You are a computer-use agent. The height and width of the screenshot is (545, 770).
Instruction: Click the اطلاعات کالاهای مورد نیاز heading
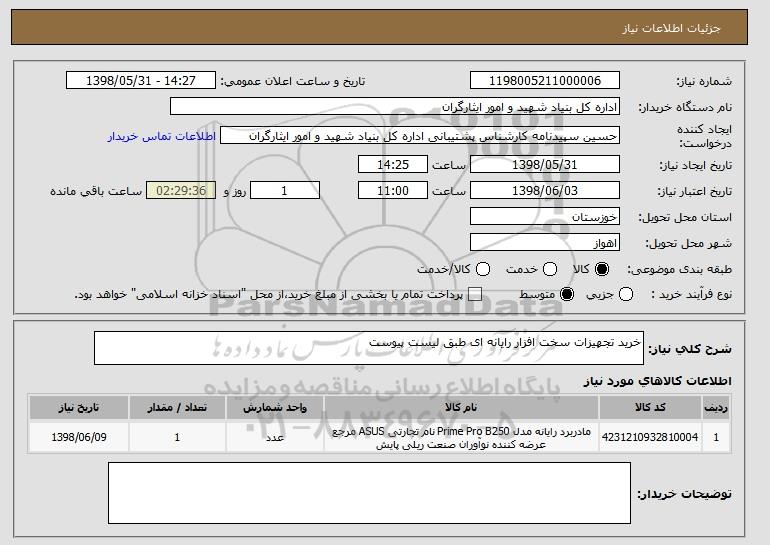click(x=658, y=381)
